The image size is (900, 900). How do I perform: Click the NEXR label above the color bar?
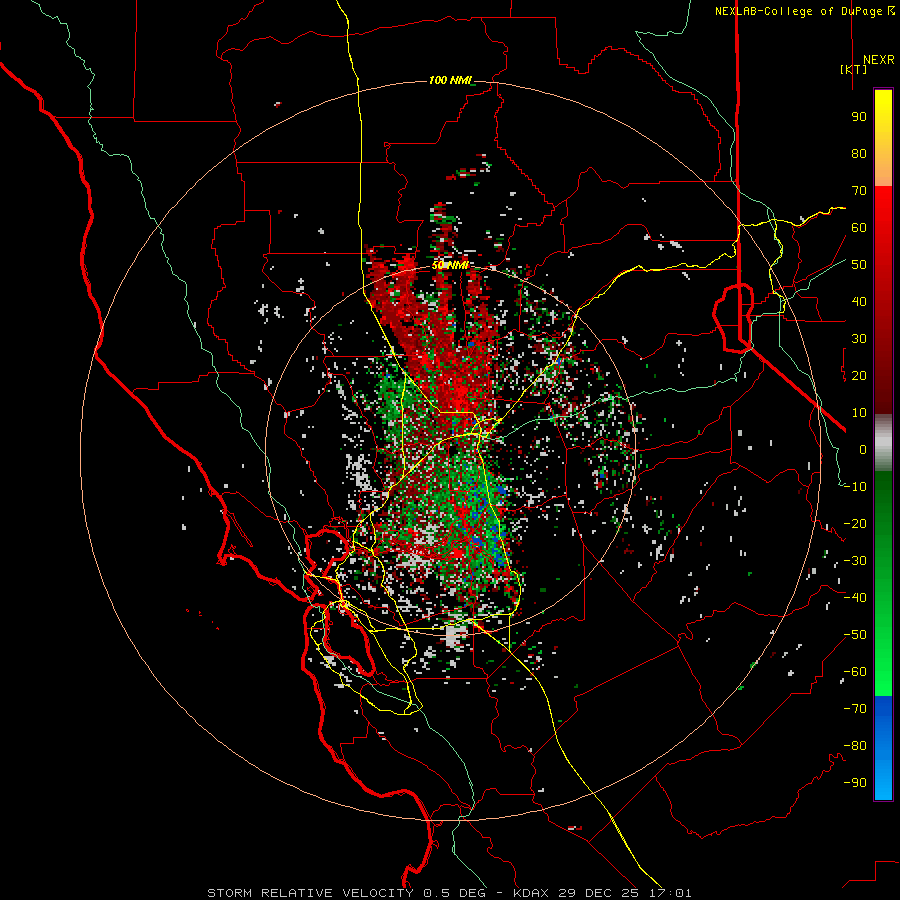point(879,60)
